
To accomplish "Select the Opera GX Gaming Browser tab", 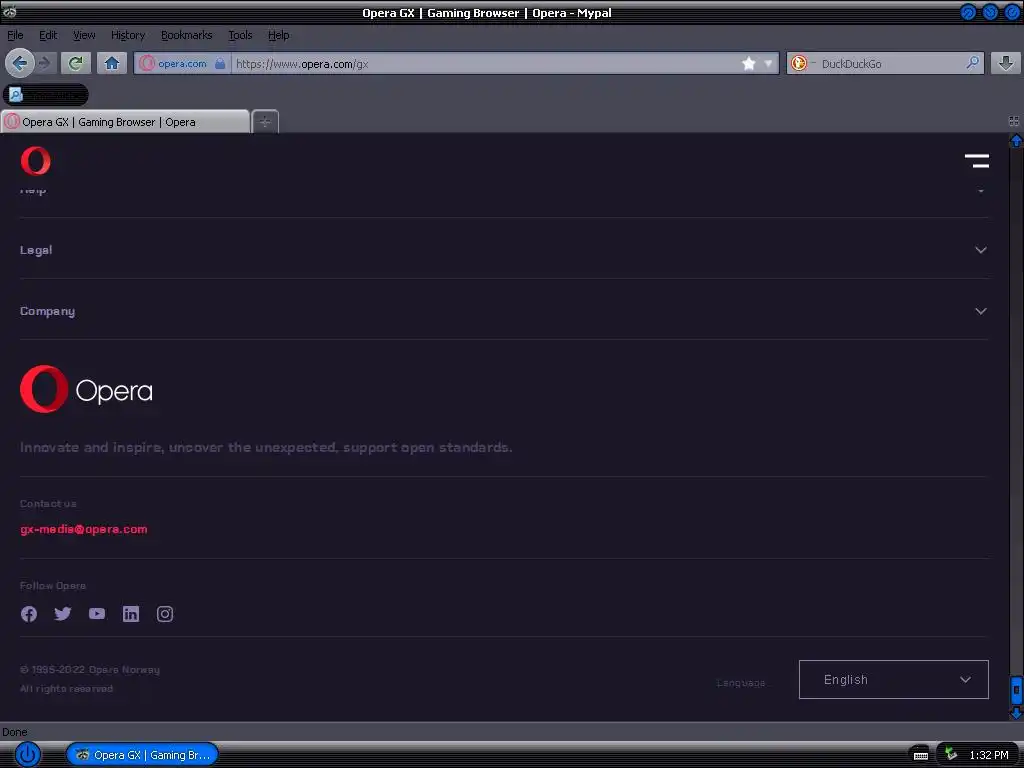I will tap(125, 121).
